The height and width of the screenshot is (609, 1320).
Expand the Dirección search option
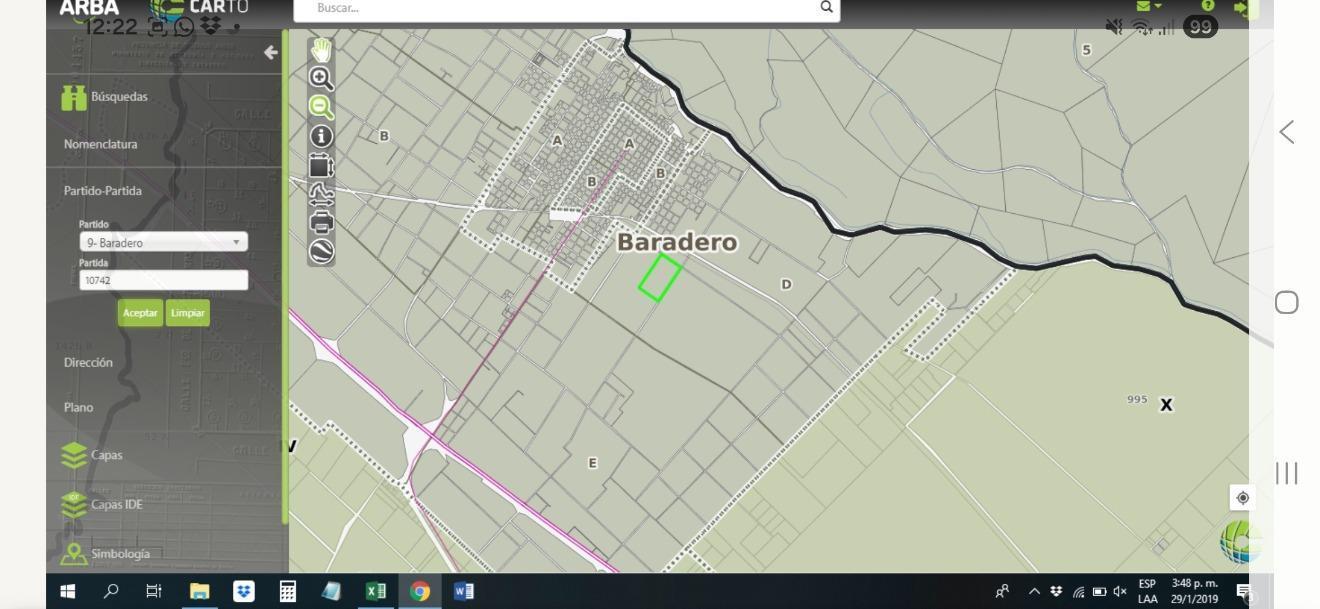[x=88, y=363]
